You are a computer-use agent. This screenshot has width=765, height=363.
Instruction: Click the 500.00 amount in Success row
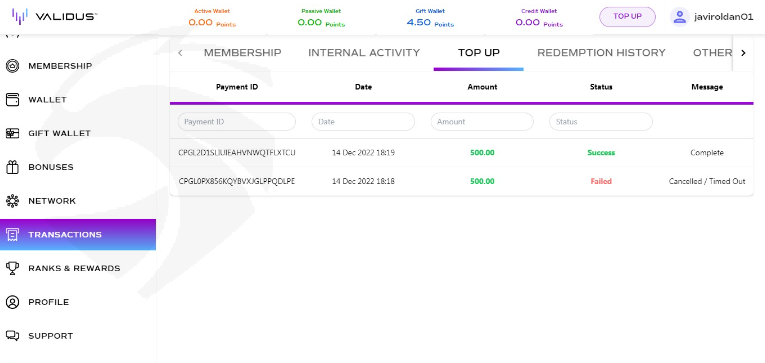pyautogui.click(x=482, y=153)
